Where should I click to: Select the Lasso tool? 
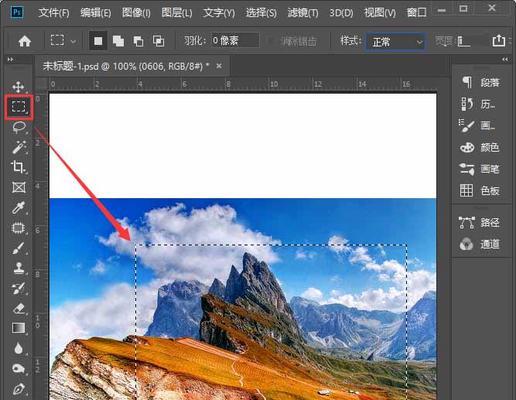(19, 127)
